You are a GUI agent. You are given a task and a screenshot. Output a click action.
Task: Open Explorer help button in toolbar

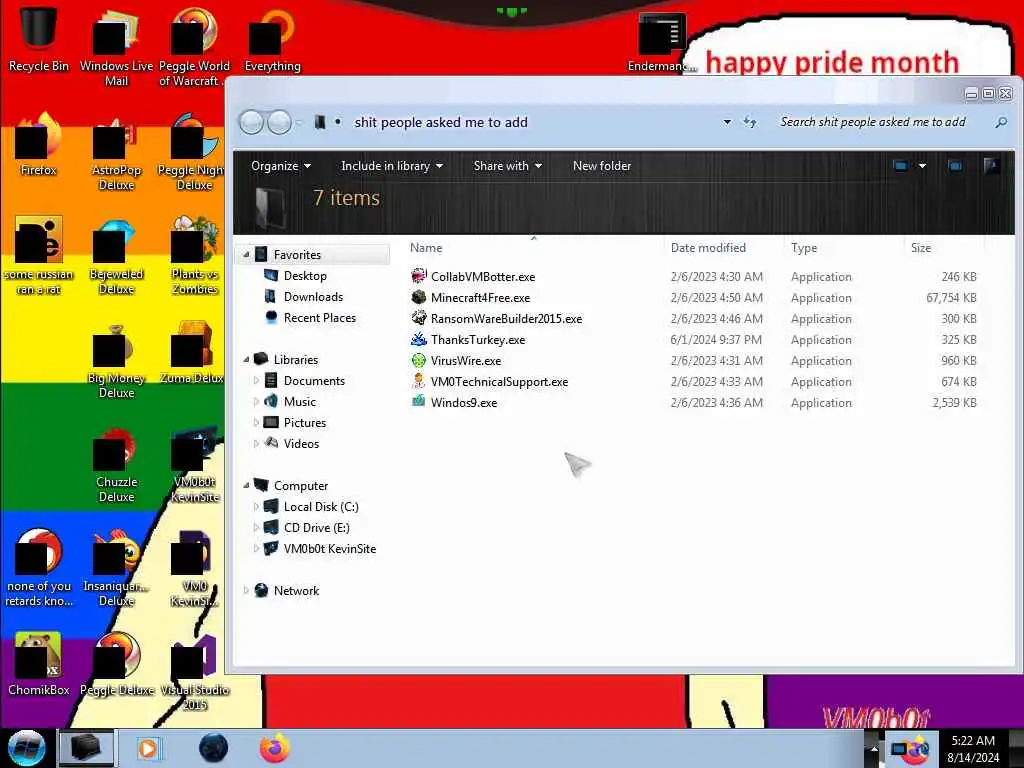pos(991,166)
